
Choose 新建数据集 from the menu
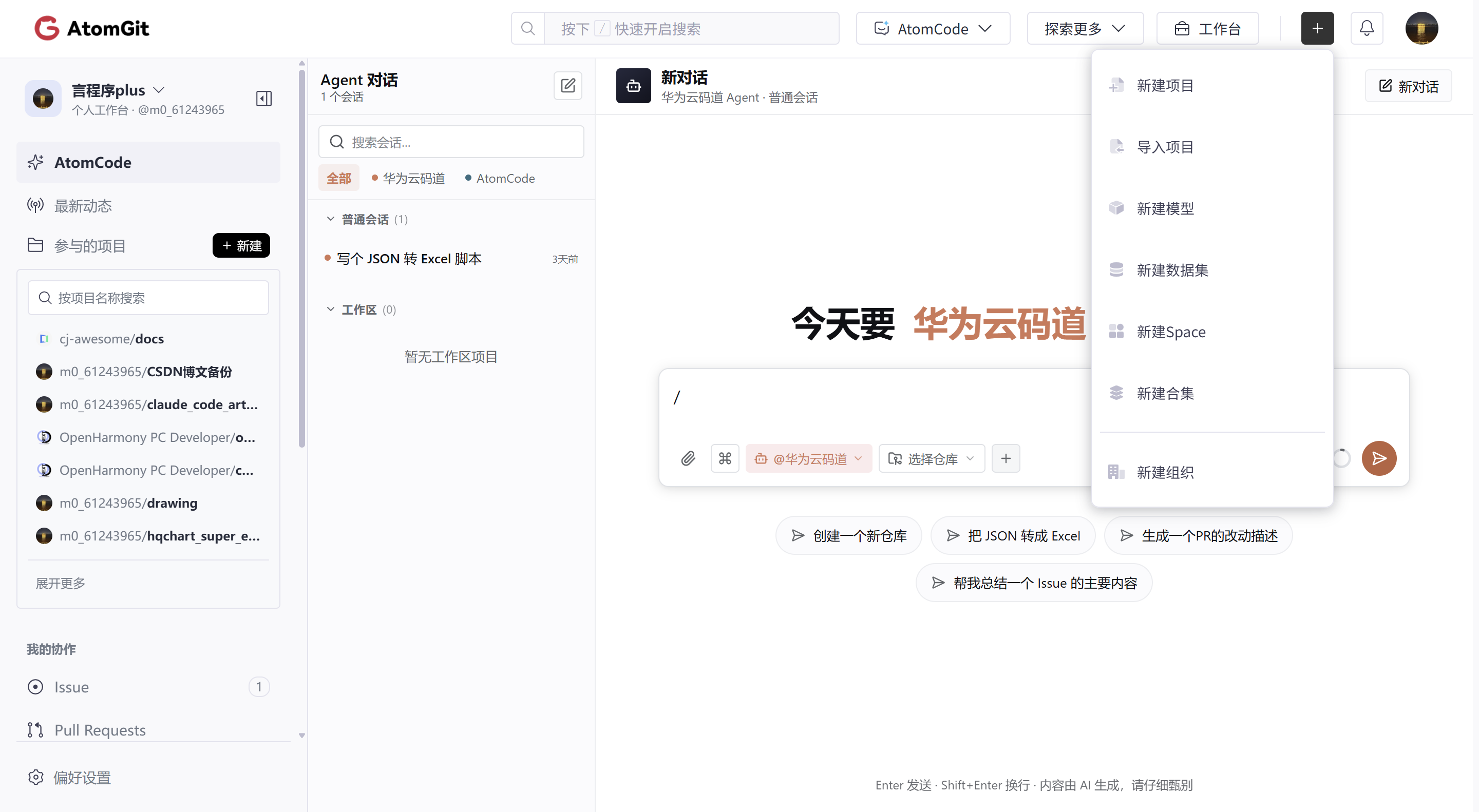1211,269
